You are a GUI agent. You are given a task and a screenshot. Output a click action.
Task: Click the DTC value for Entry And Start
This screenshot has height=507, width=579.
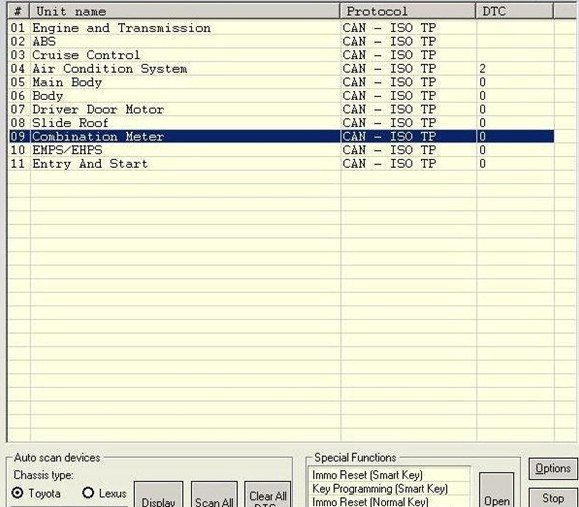(x=482, y=164)
